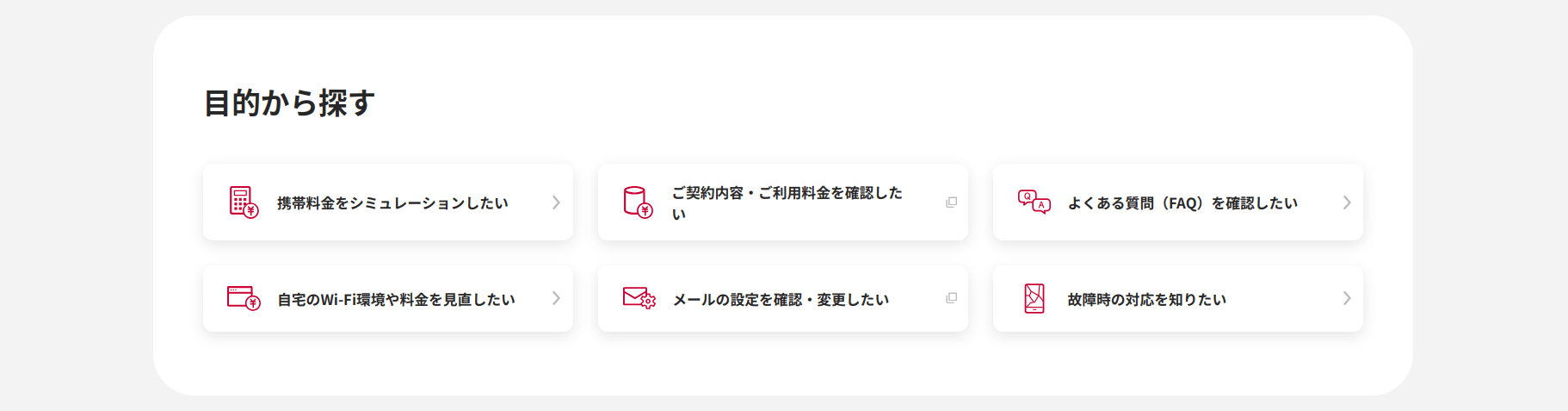Open 故障時の対応を知りたい link
The image size is (1568, 411).
1146,300
